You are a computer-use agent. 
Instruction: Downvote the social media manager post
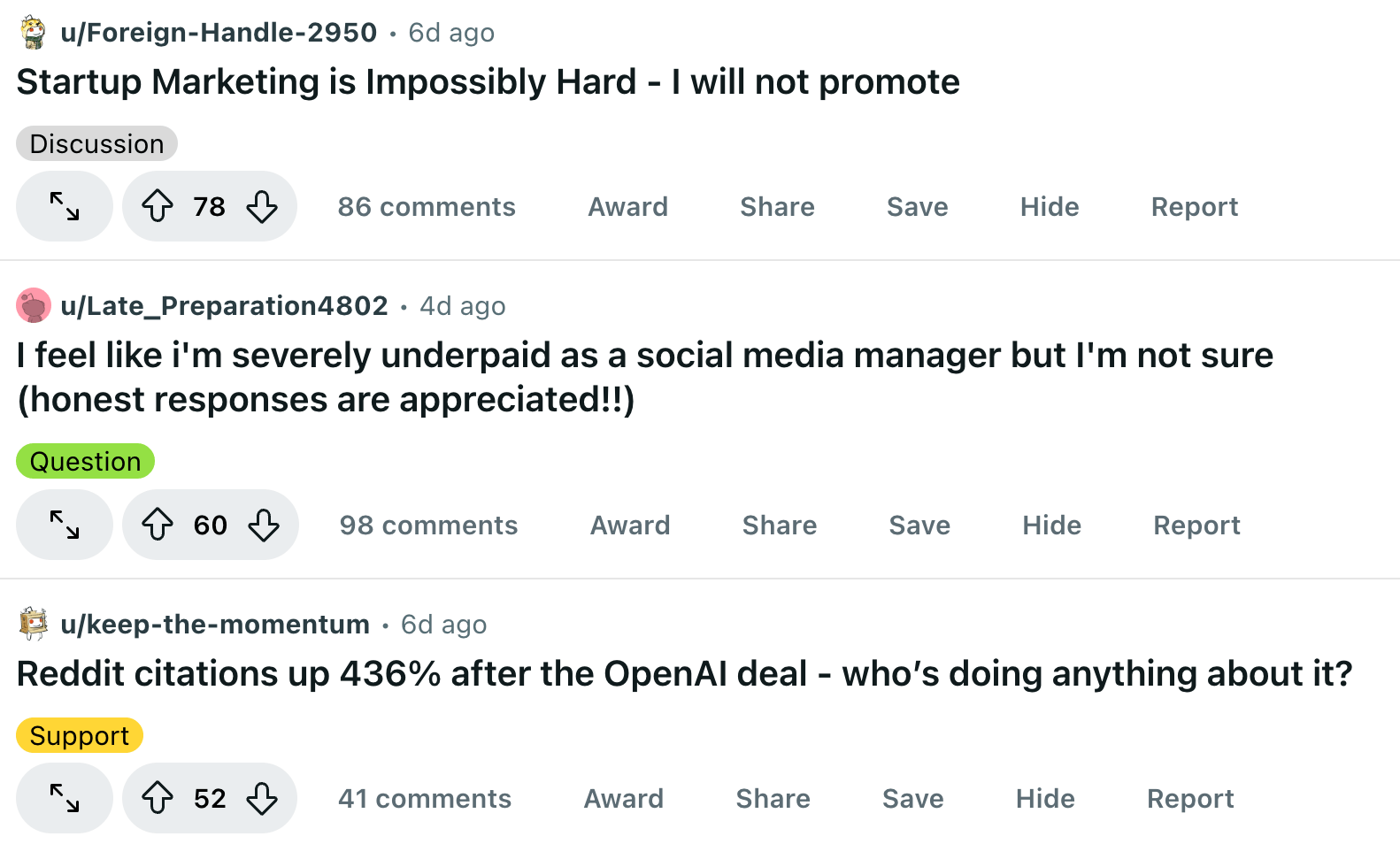click(265, 525)
